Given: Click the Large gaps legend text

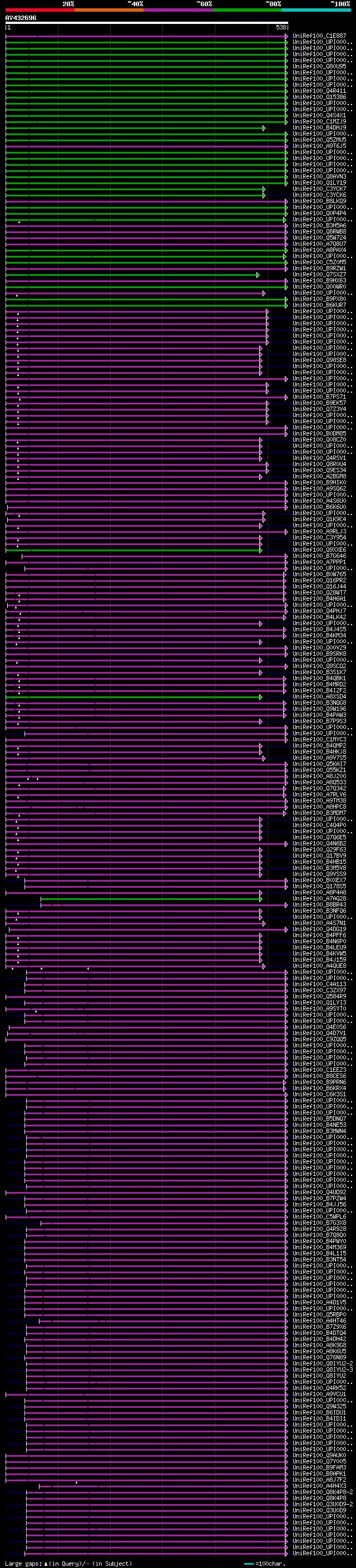Looking at the screenshot, I should click(23, 1564).
